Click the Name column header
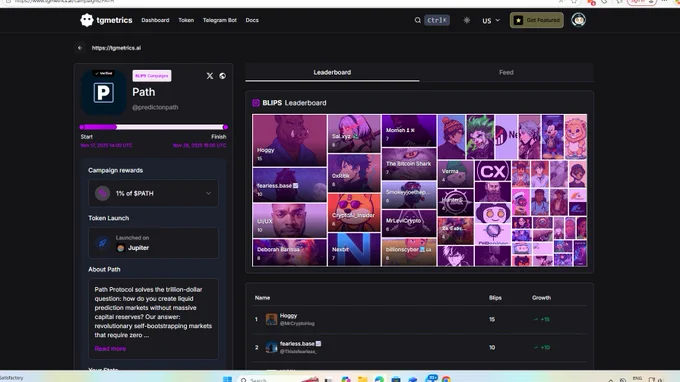Image resolution: width=680 pixels, height=382 pixels. [x=262, y=298]
